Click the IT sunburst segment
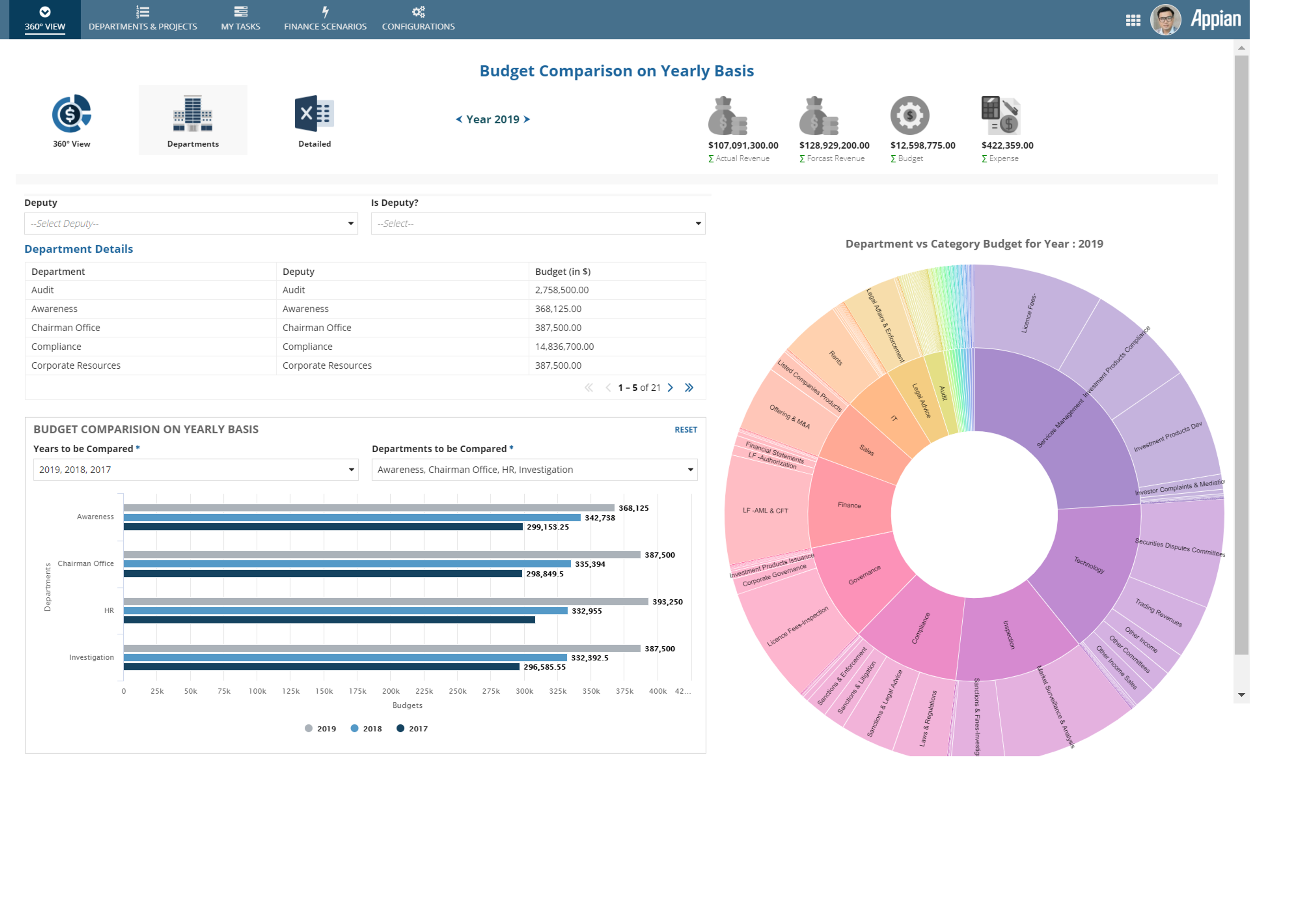1316x909 pixels. 894,419
